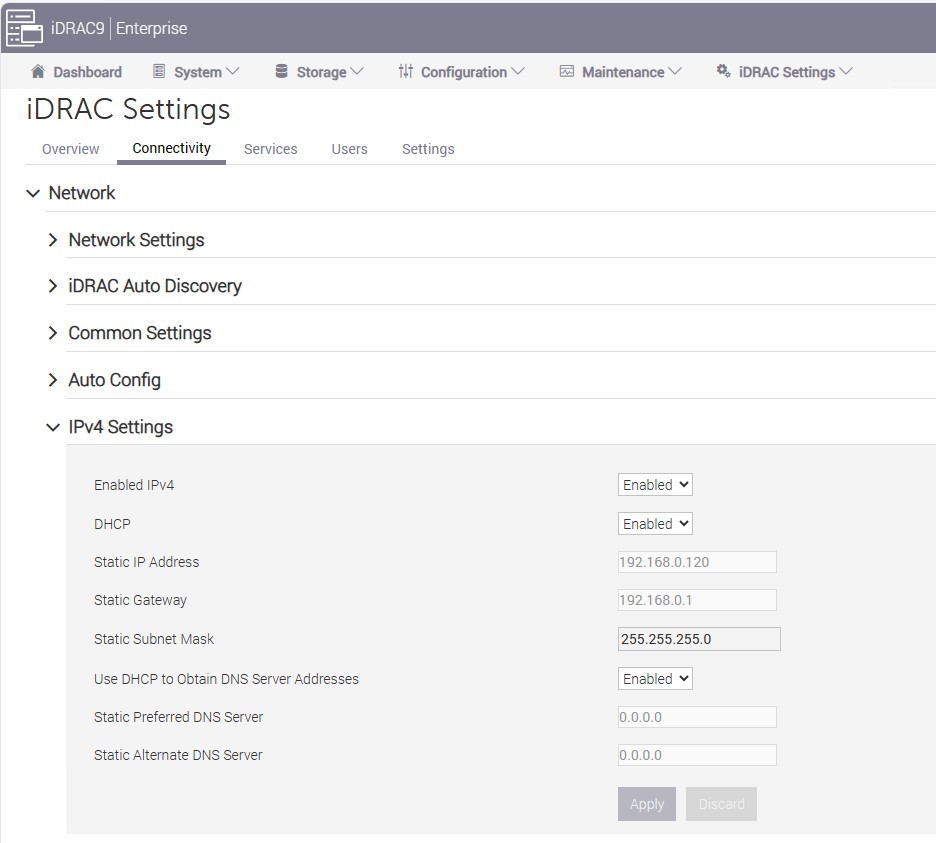Switch to the Users tab
The height and width of the screenshot is (843, 936).
349,149
